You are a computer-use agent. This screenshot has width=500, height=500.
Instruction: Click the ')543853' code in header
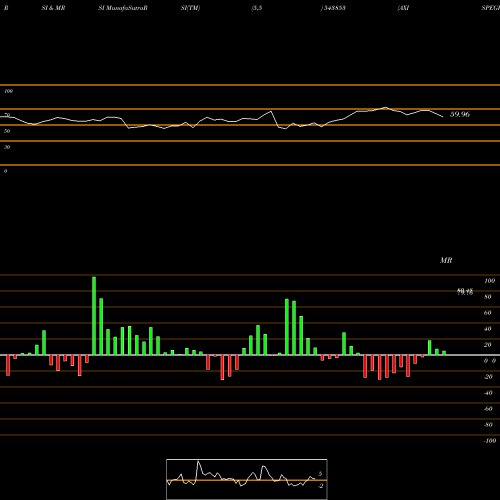tap(333, 8)
